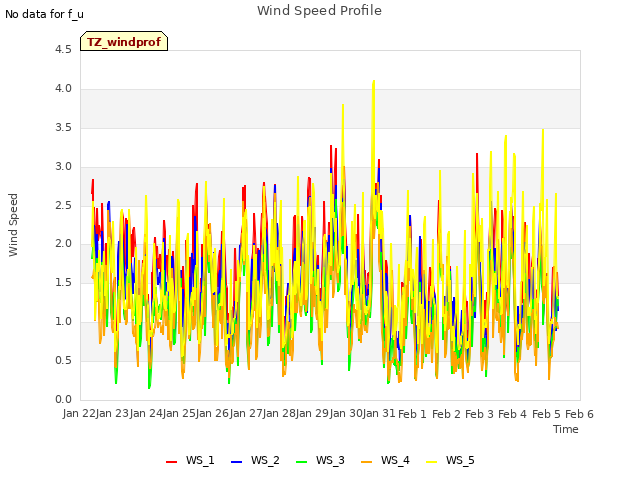Click the 3.0 y-axis tick label
640x480 pixels.
pyautogui.click(x=63, y=167)
